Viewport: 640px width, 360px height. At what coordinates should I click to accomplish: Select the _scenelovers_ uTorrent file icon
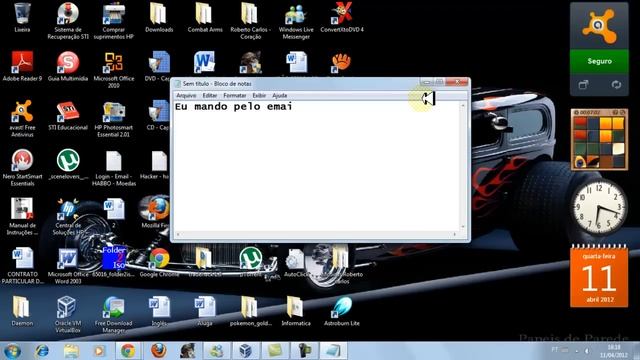click(68, 164)
